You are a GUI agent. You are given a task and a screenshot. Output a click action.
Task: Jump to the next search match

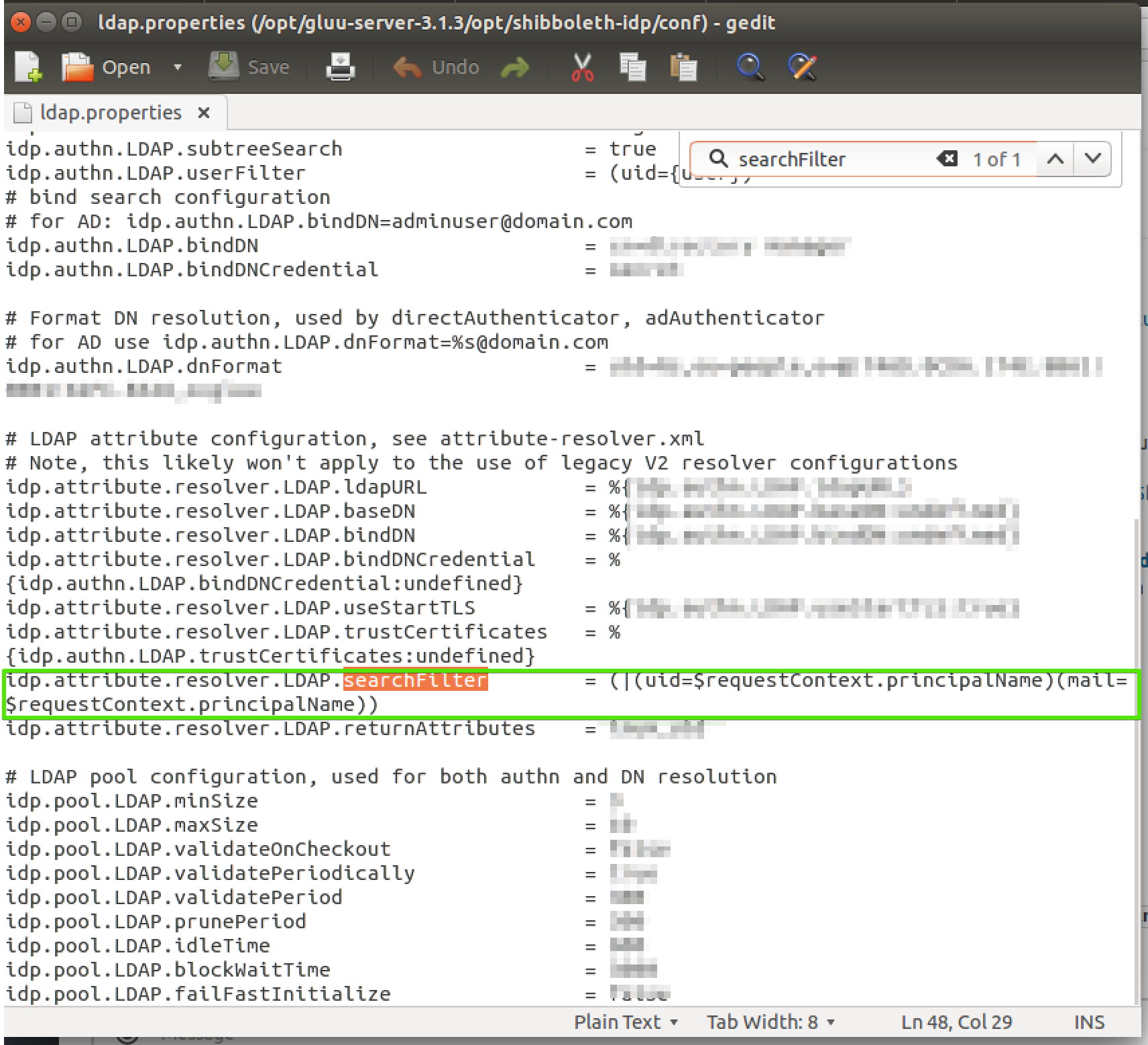coord(1093,159)
